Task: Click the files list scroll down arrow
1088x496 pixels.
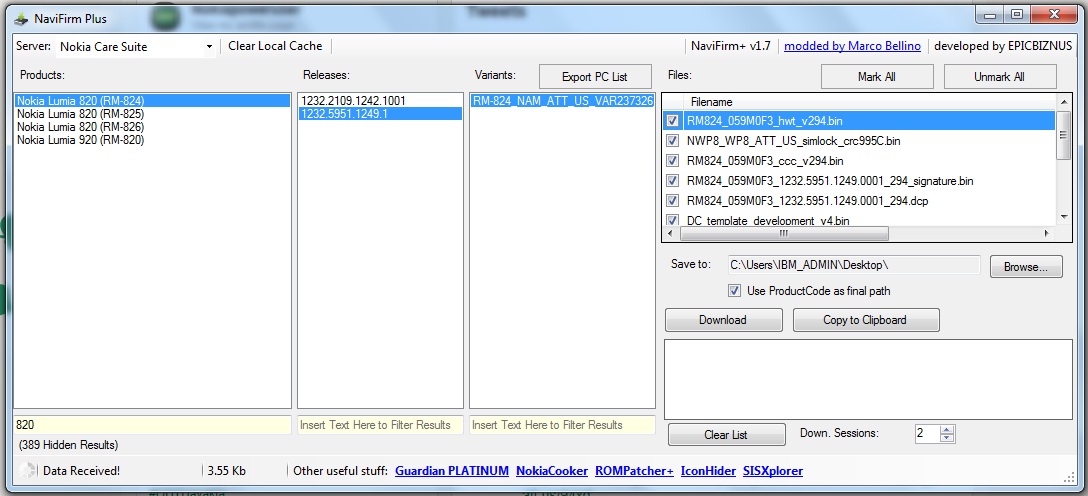Action: [1063, 218]
